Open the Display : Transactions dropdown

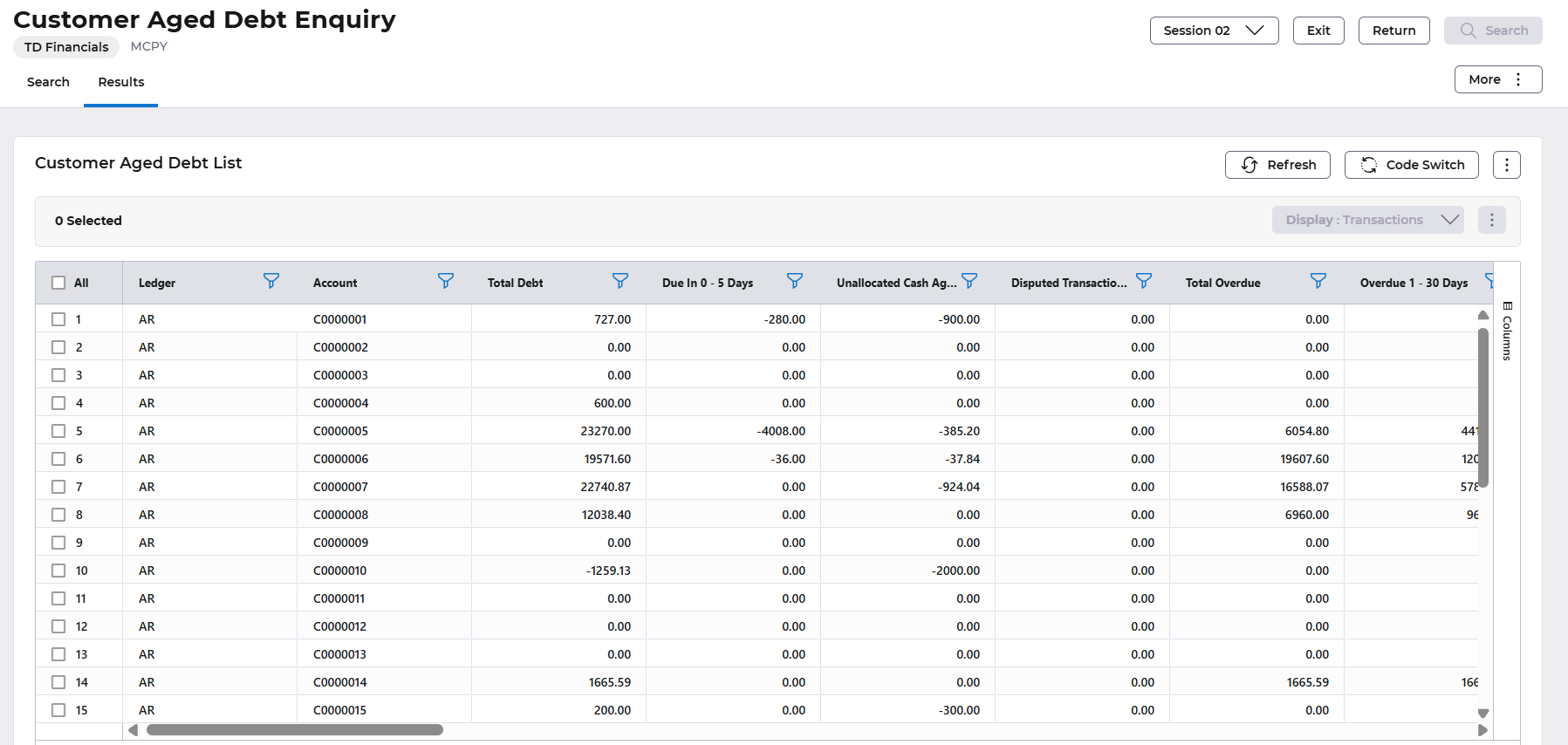click(x=1367, y=220)
